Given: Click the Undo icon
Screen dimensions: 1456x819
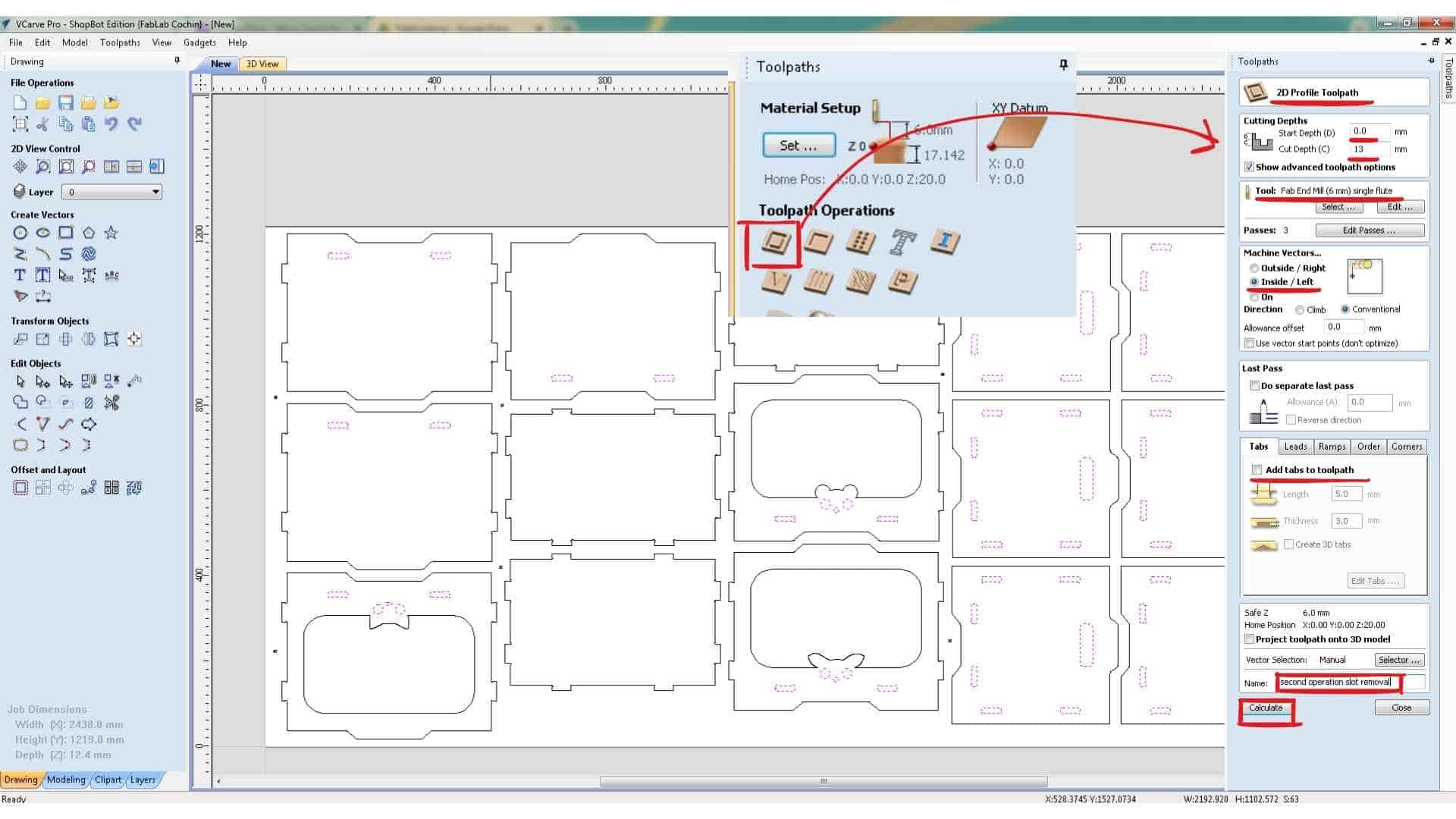Looking at the screenshot, I should [111, 124].
